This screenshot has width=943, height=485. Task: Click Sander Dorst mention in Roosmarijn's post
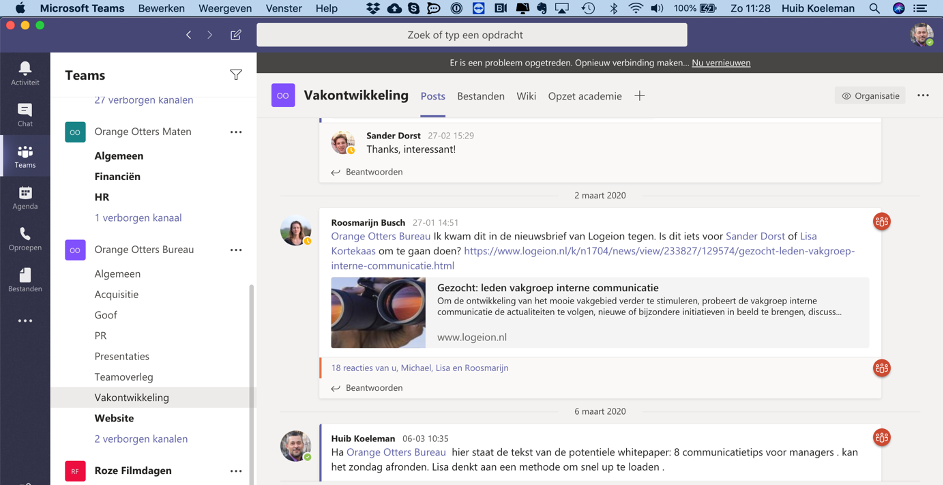[x=755, y=236]
